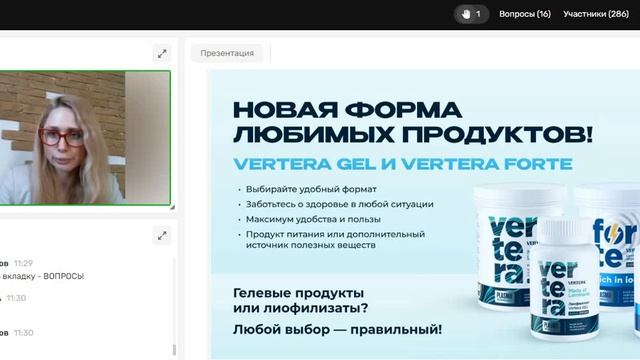Click bullet Заботьтесь о здоровье в любой ситуации
This screenshot has height=360, width=640.
(340, 204)
